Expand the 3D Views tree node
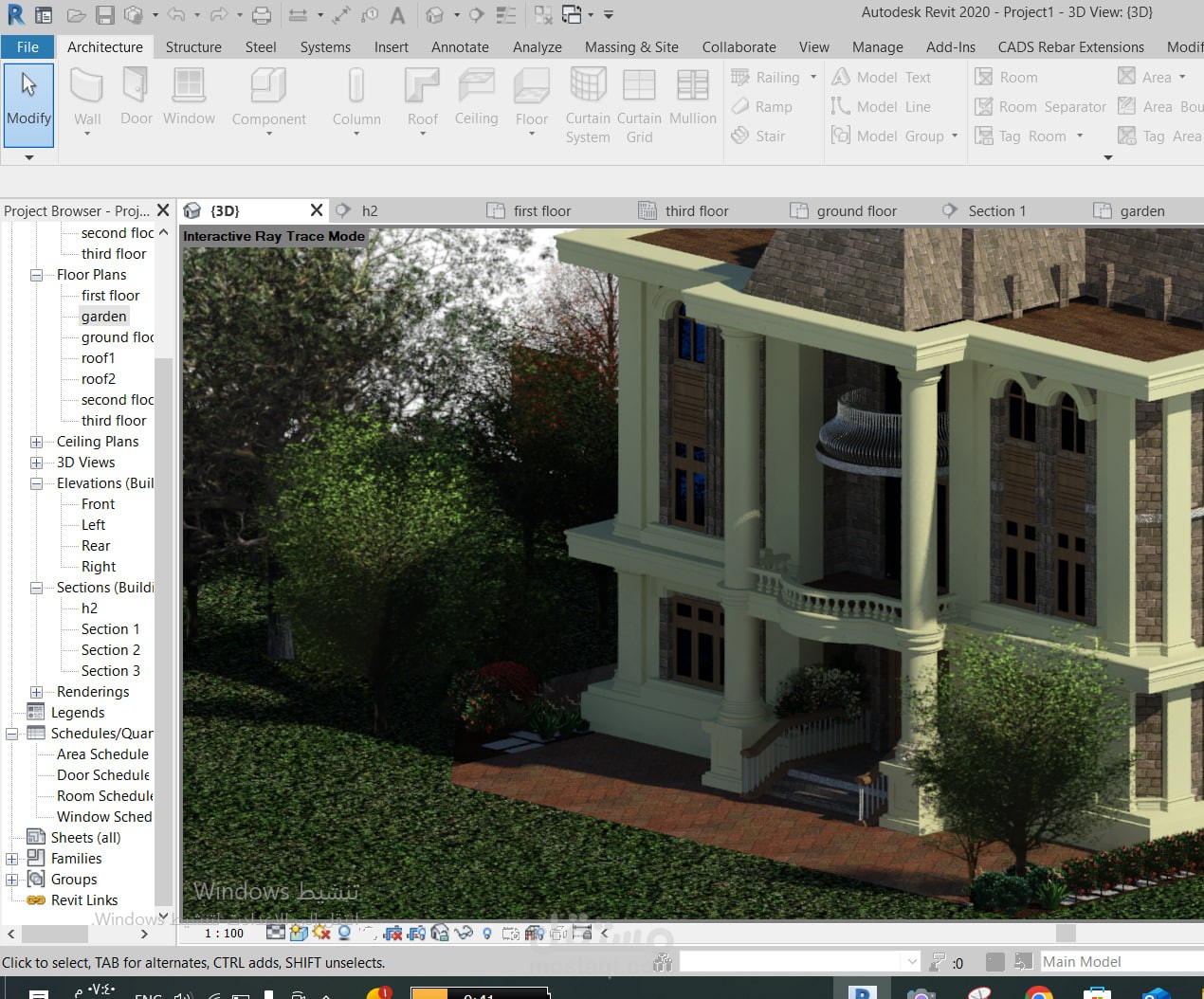The width and height of the screenshot is (1204, 999). 36,463
